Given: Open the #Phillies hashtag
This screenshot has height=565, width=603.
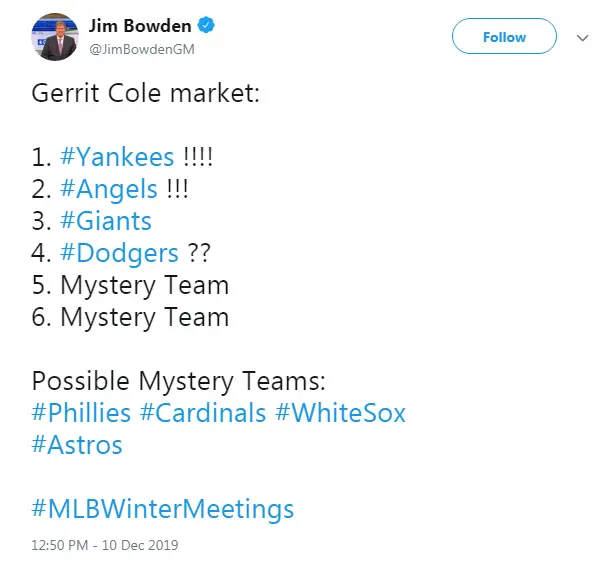Looking at the screenshot, I should pyautogui.click(x=81, y=413).
